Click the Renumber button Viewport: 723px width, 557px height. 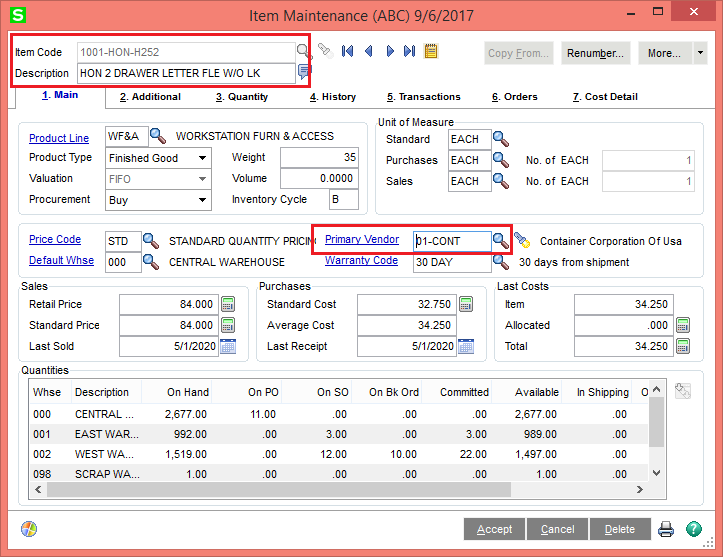point(595,53)
